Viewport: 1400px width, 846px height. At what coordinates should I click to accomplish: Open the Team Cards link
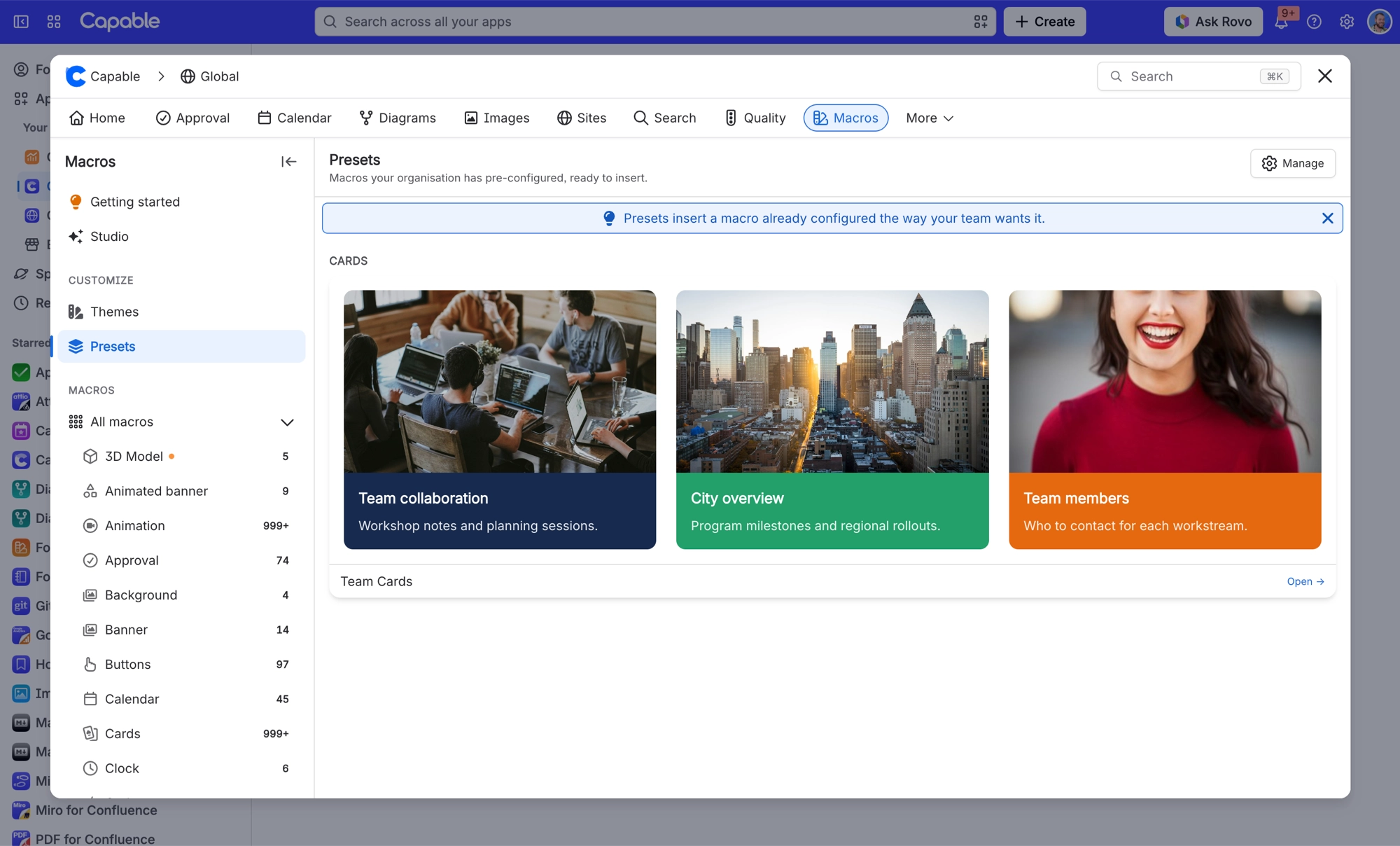tap(1305, 582)
